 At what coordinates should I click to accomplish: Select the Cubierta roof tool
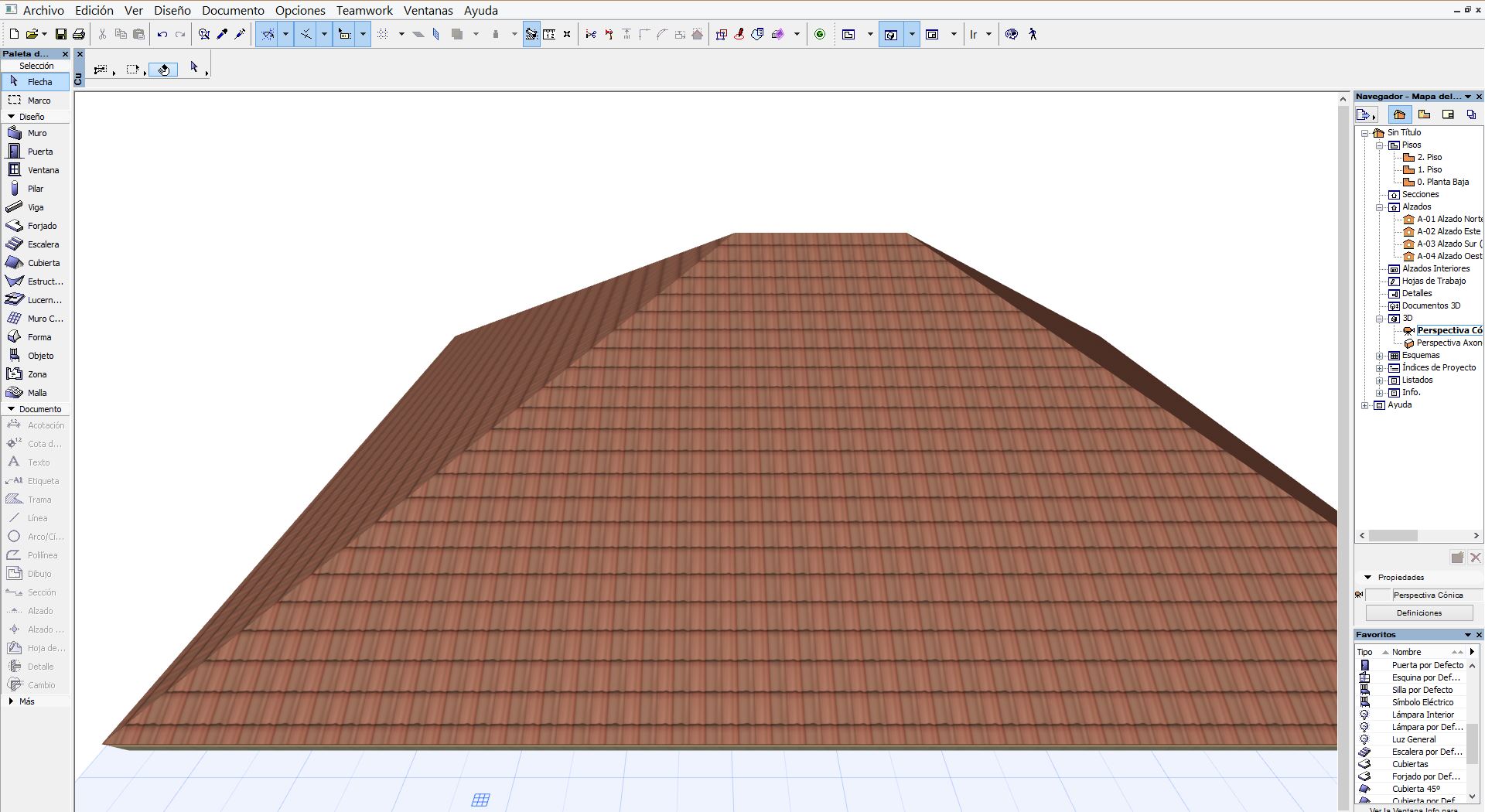point(43,263)
